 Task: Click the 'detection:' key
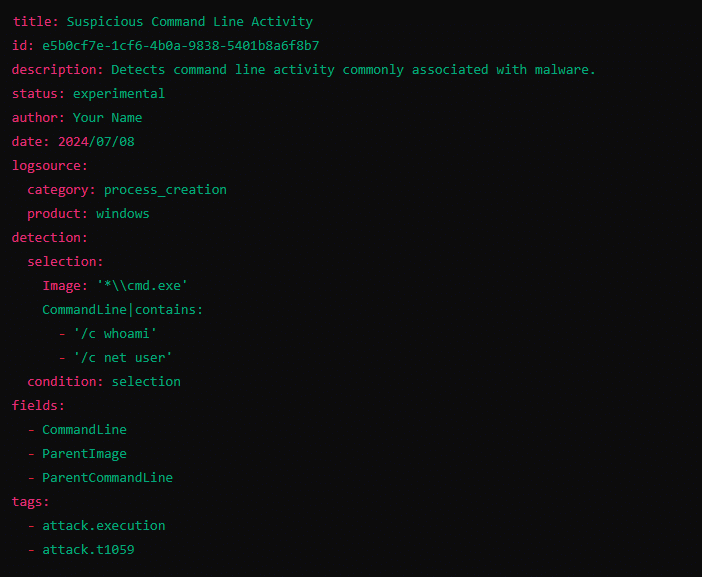click(50, 238)
